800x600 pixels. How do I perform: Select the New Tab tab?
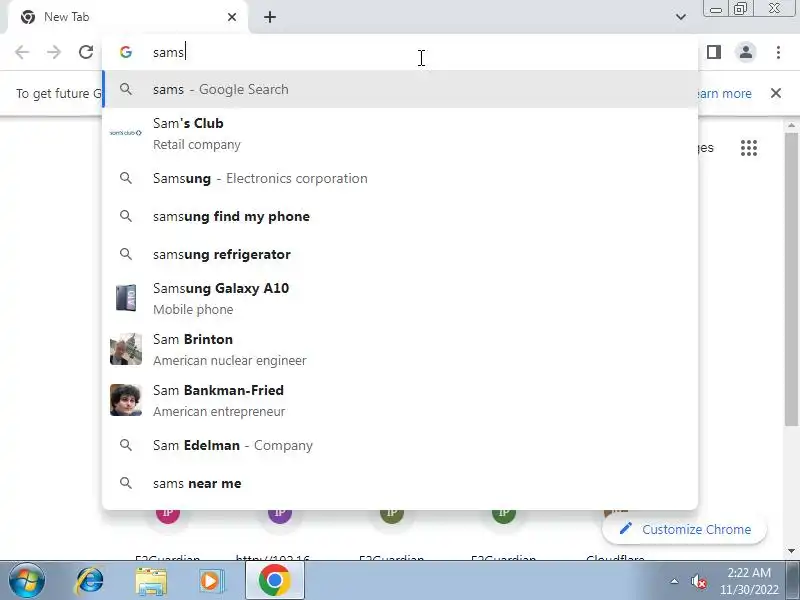[x=128, y=17]
